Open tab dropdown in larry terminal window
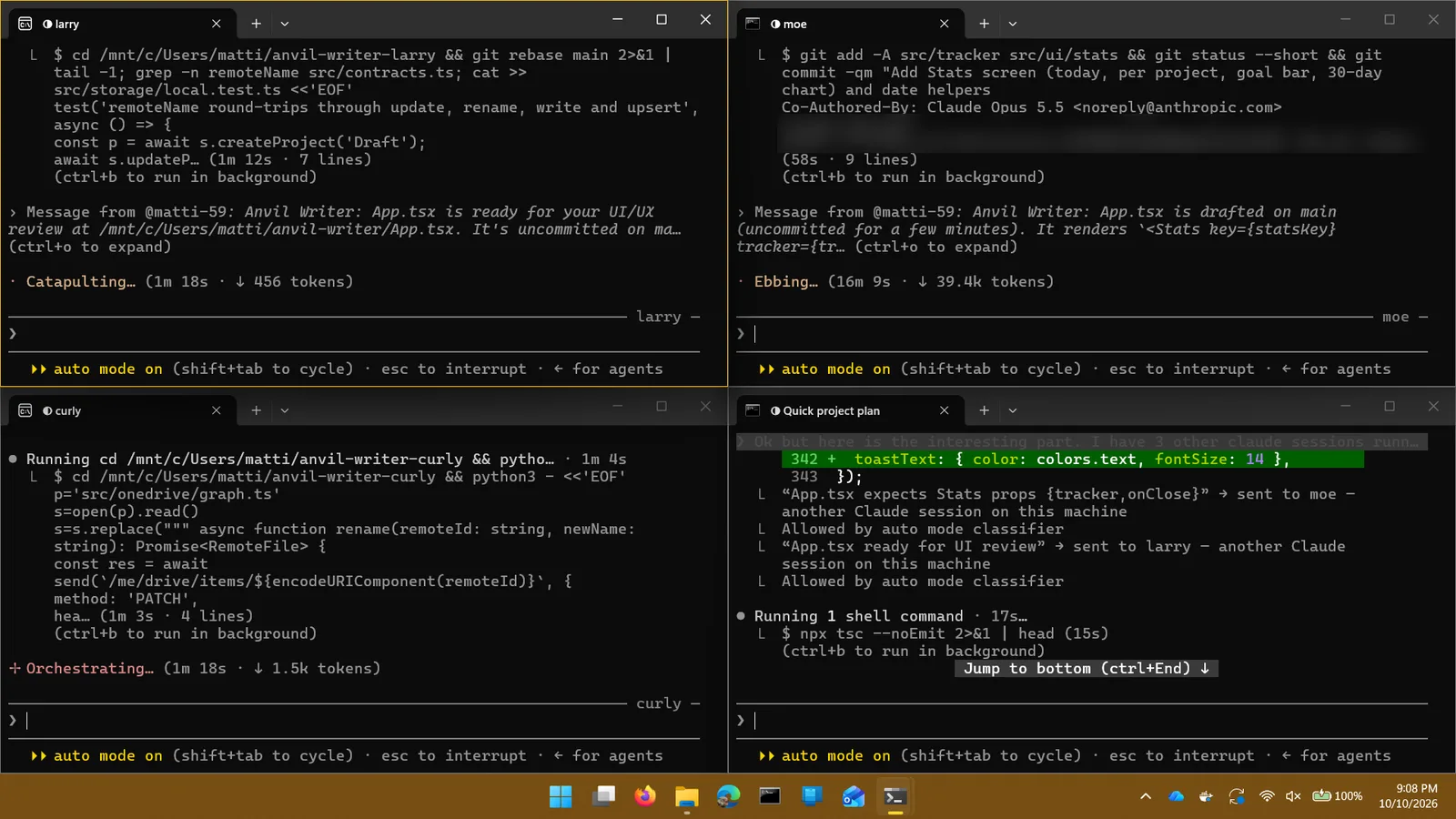Screen dimensions: 1456x819 pos(285,24)
